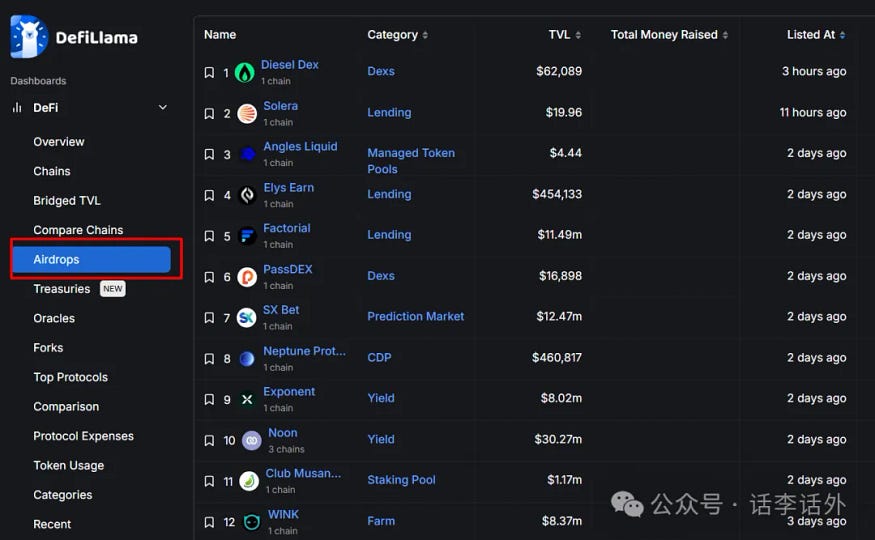Image resolution: width=875 pixels, height=540 pixels.
Task: Open the Farm category link
Action: (x=381, y=521)
